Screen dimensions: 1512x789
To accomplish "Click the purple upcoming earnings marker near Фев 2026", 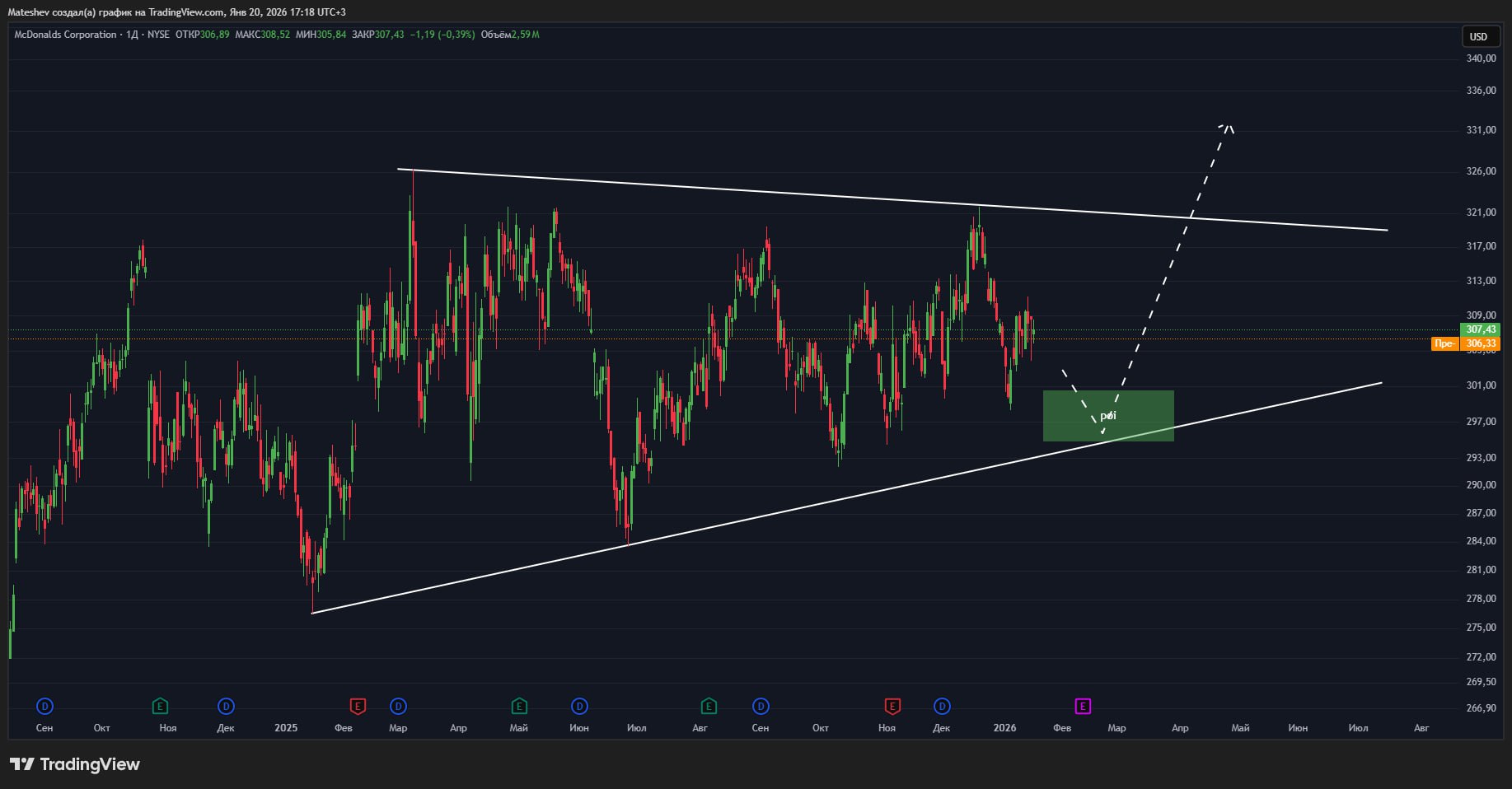I will click(1083, 706).
